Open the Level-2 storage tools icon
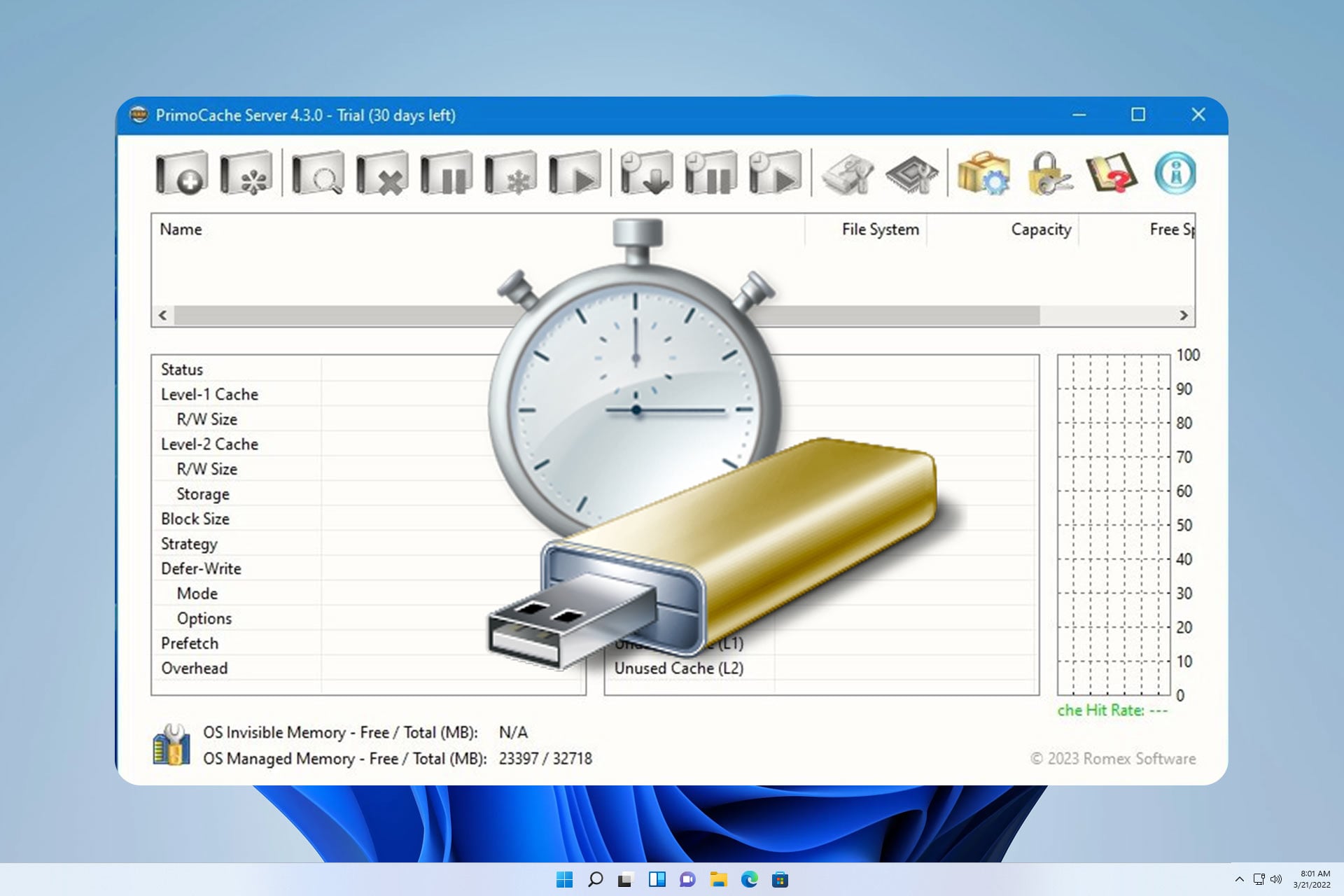This screenshot has width=1344, height=896. coord(848,173)
